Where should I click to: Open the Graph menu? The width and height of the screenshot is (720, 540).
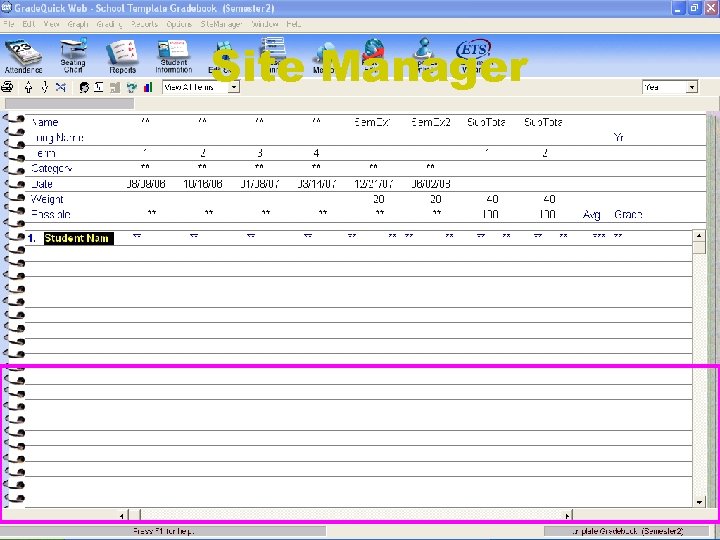pos(78,24)
